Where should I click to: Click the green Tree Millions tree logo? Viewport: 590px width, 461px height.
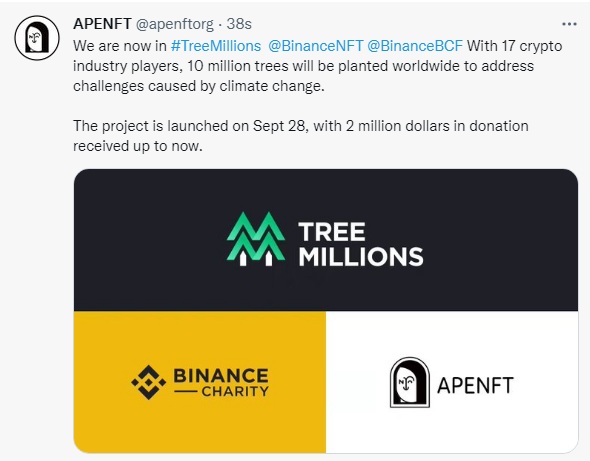255,239
